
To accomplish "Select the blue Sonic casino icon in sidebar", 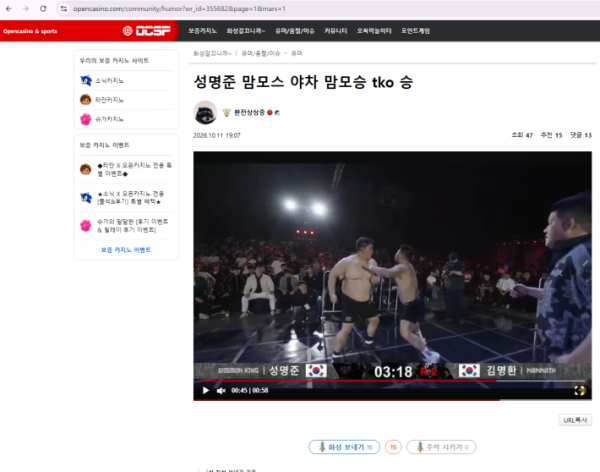I will [x=86, y=80].
